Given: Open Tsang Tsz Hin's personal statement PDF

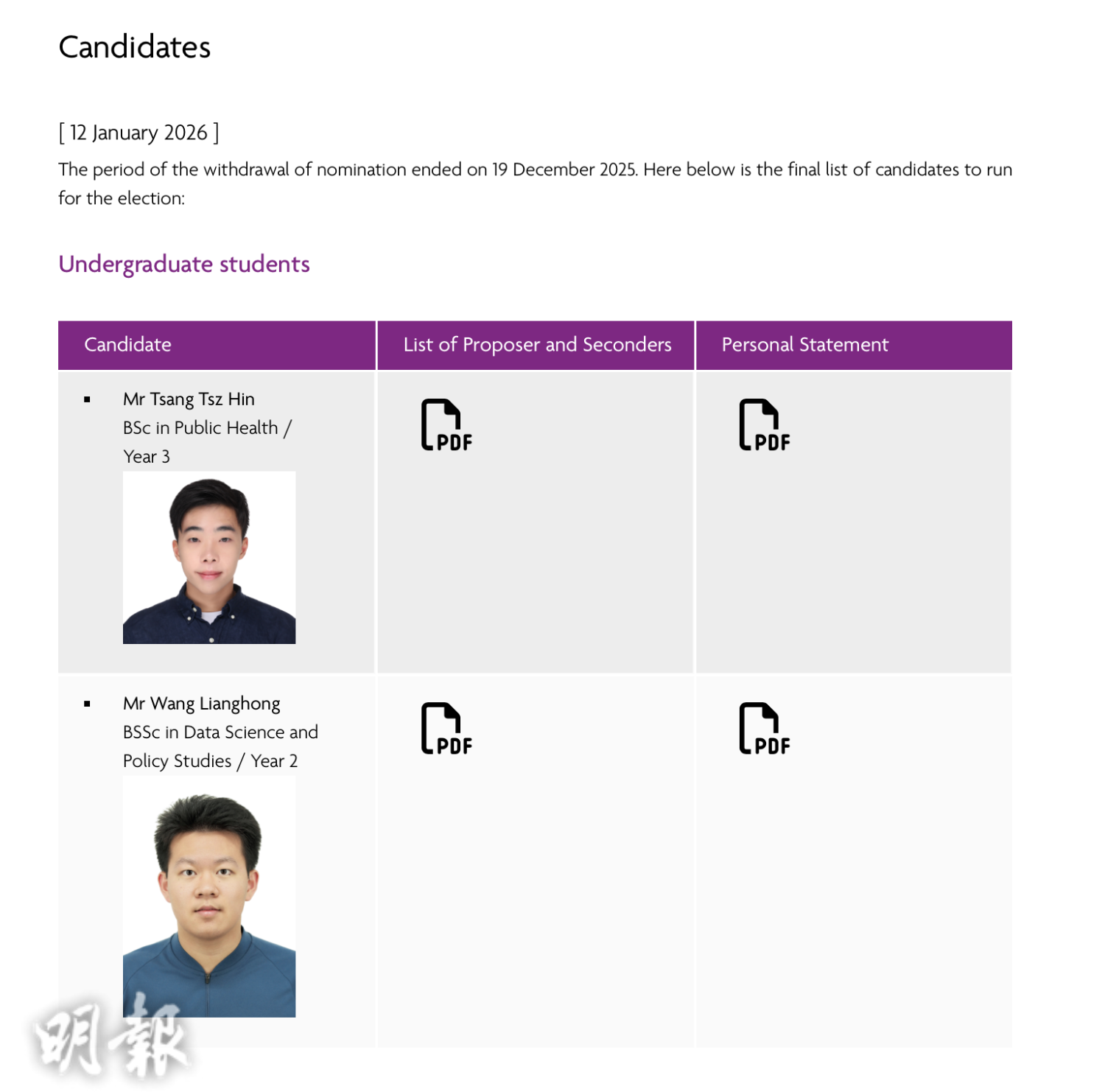Looking at the screenshot, I should (x=764, y=425).
